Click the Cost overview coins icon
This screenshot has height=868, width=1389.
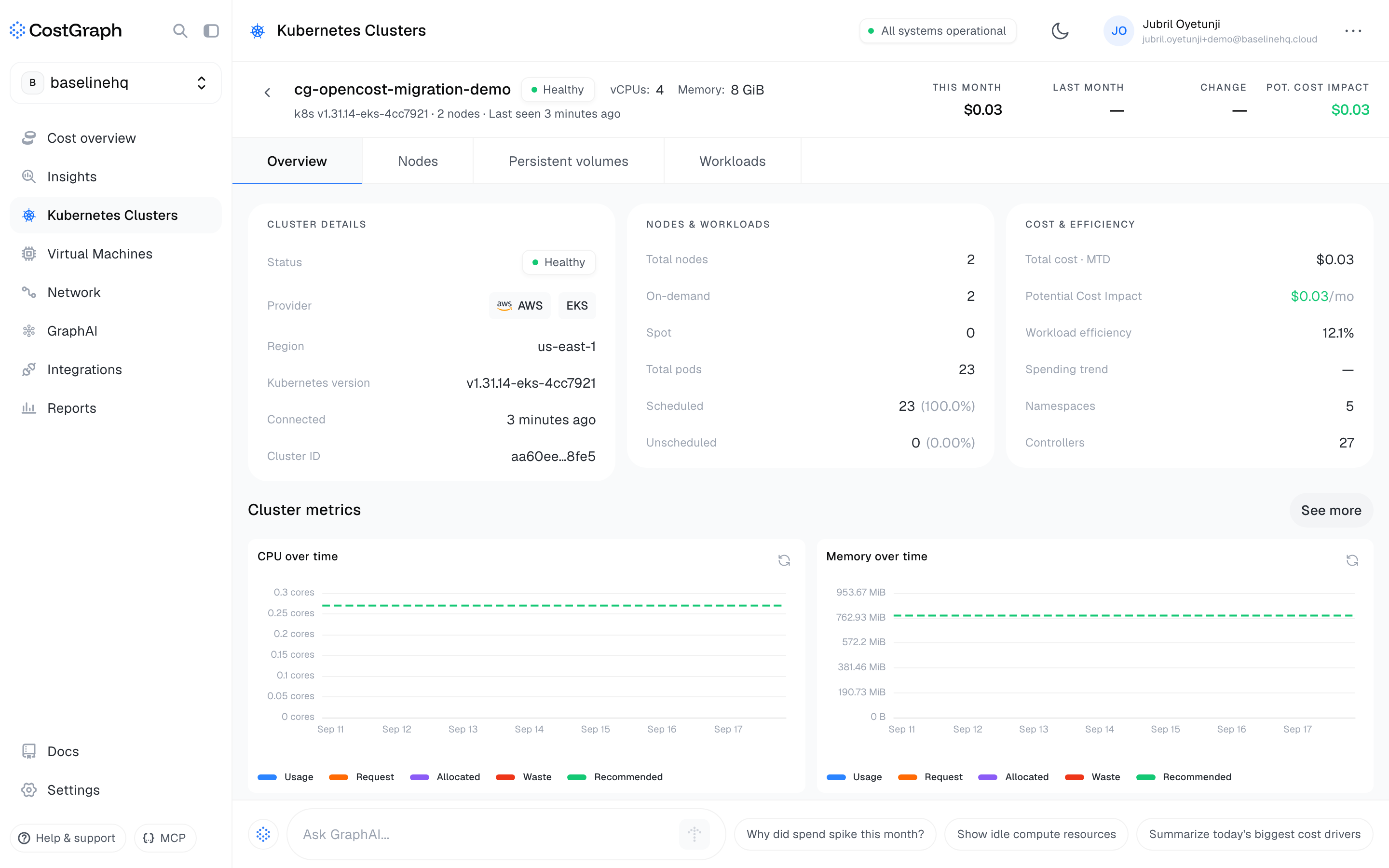coord(29,138)
